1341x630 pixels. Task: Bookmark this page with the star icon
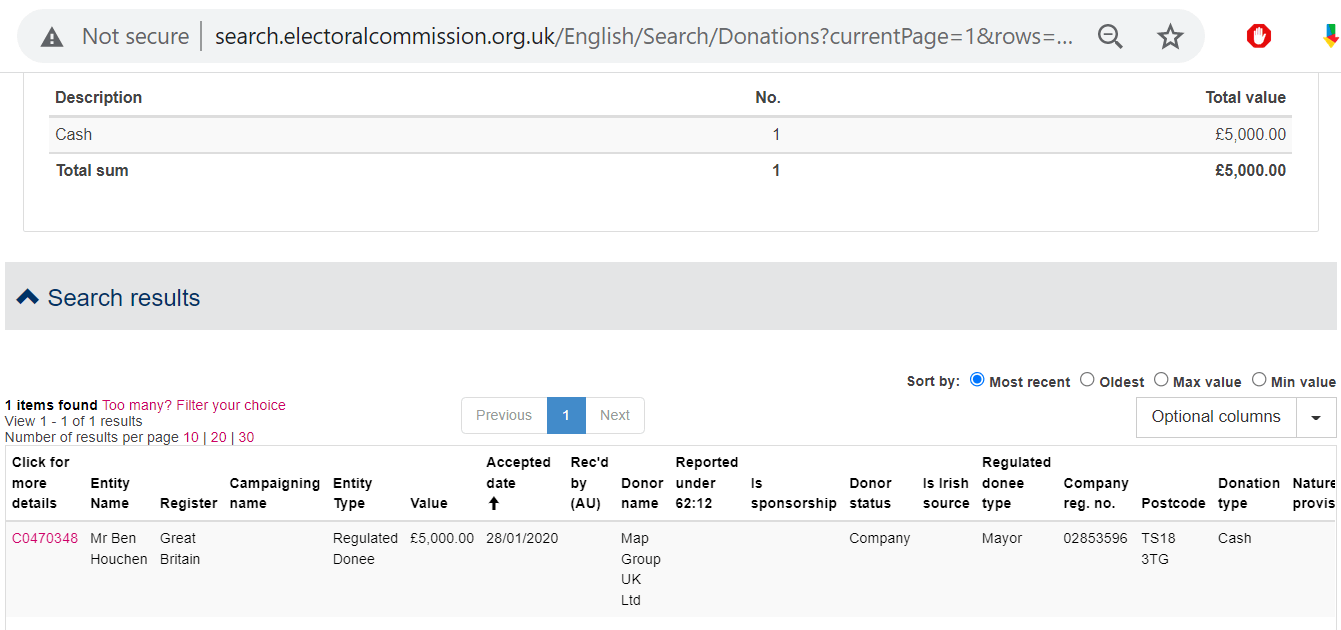coord(1170,37)
